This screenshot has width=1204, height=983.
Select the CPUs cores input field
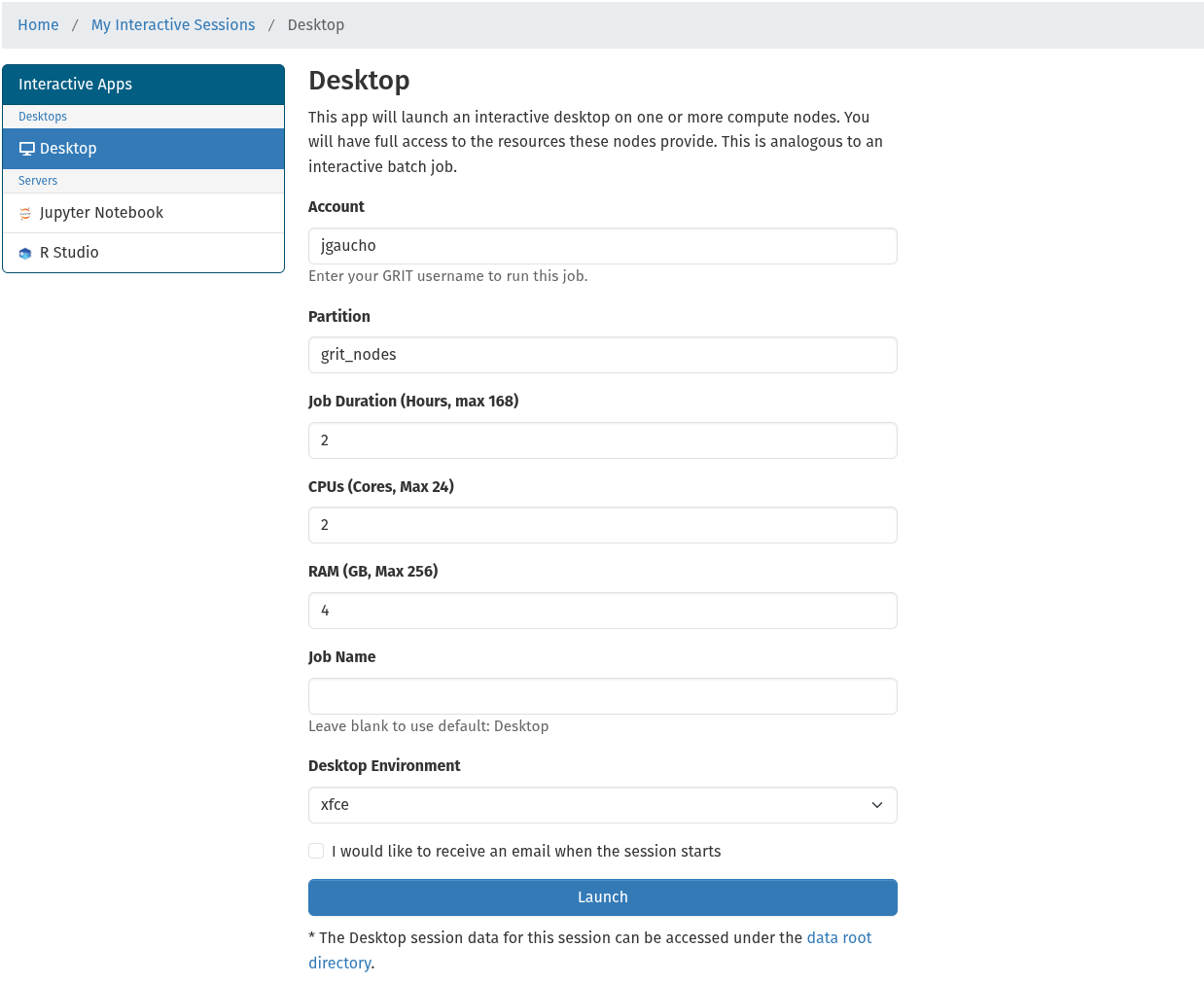click(x=602, y=525)
